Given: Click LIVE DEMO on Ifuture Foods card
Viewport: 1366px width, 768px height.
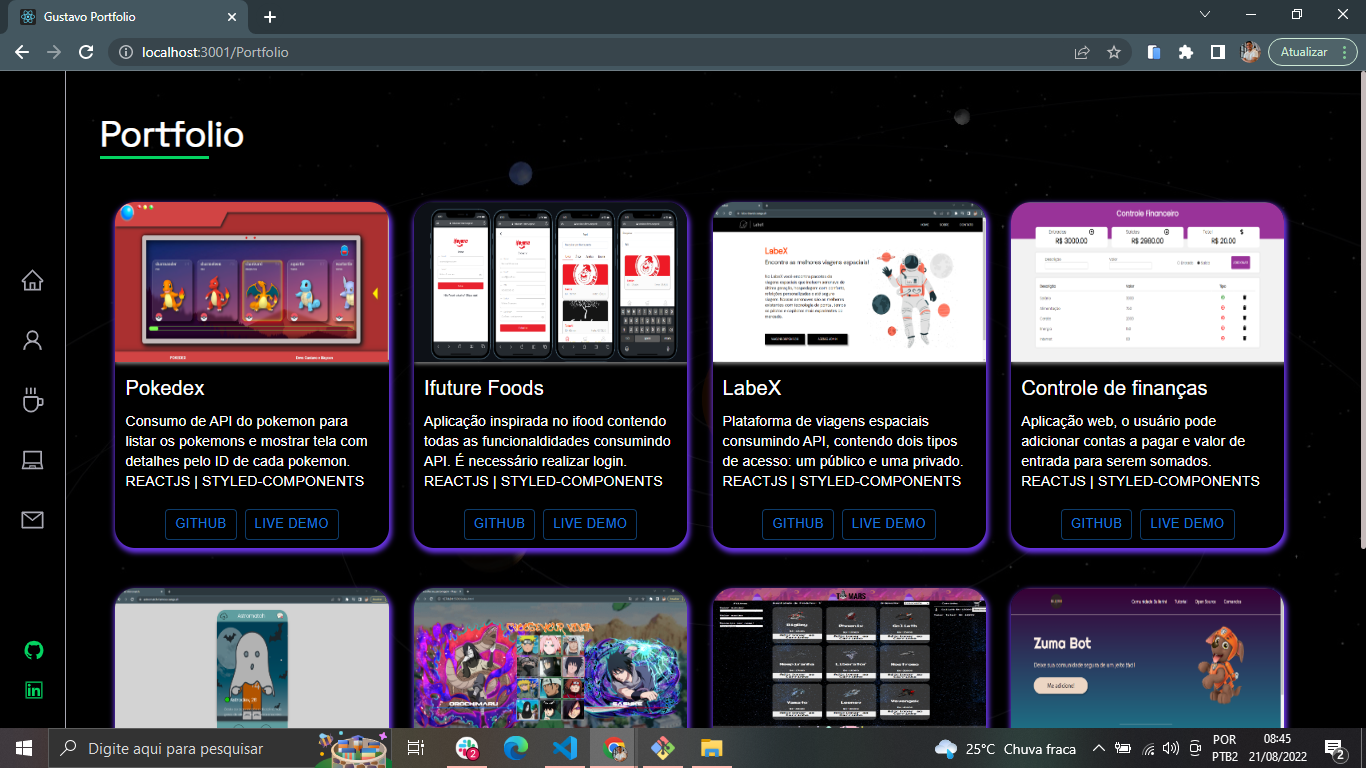Looking at the screenshot, I should pos(590,524).
